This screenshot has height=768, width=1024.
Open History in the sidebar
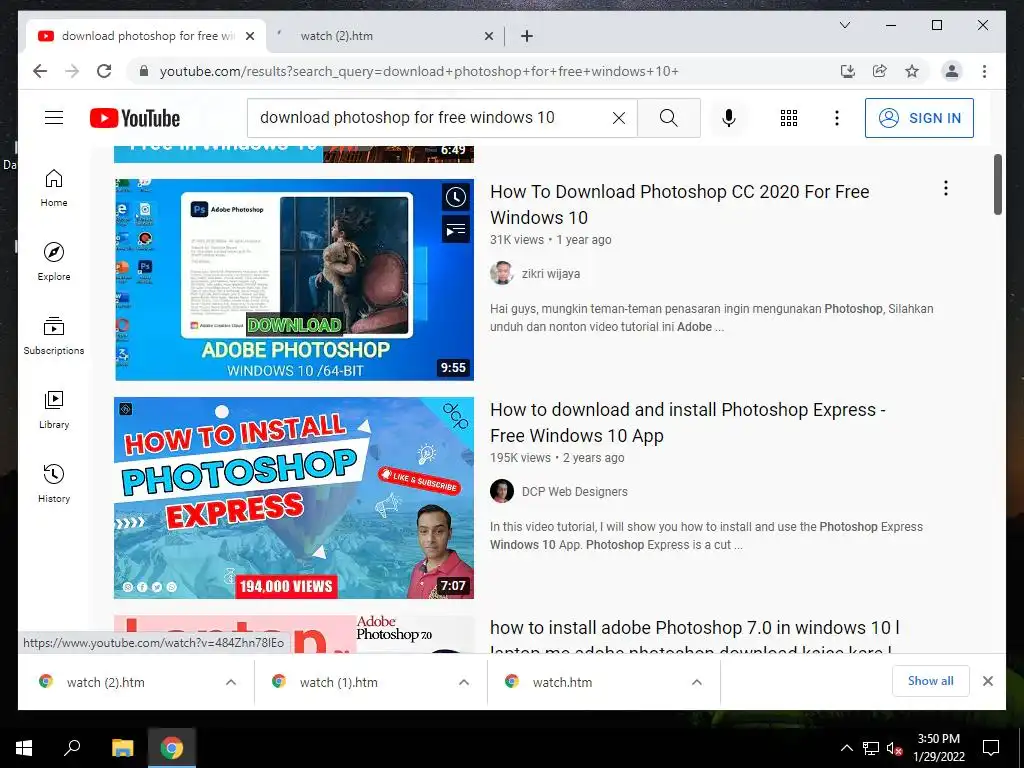[x=54, y=483]
